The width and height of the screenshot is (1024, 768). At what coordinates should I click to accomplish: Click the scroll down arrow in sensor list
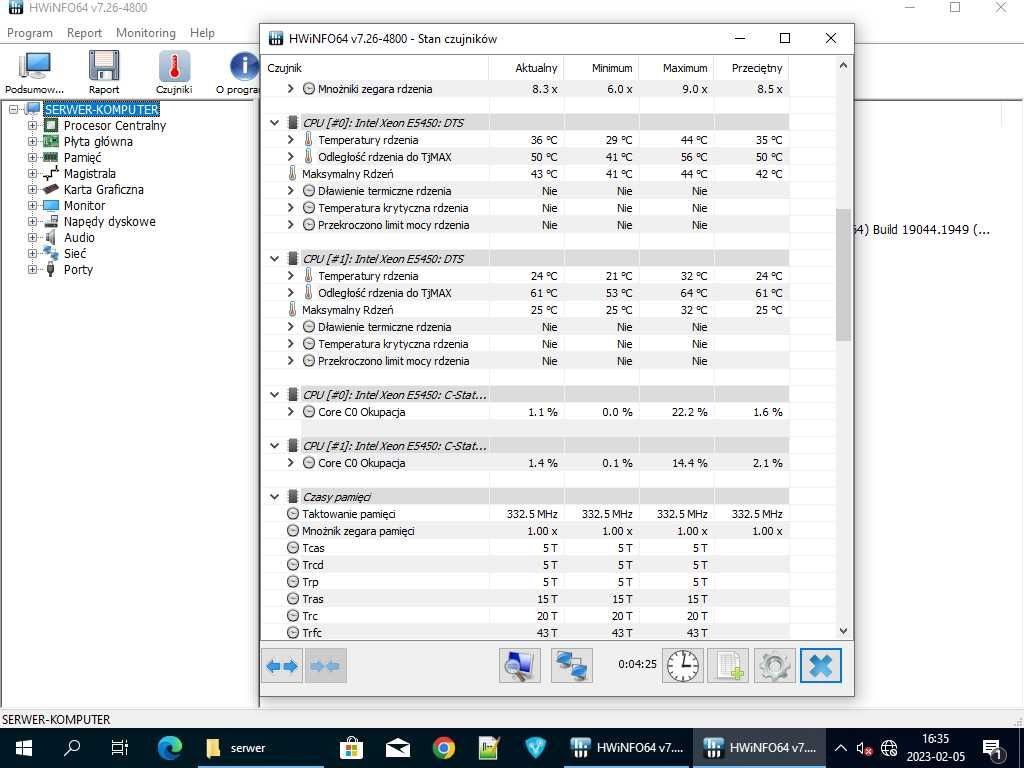843,631
